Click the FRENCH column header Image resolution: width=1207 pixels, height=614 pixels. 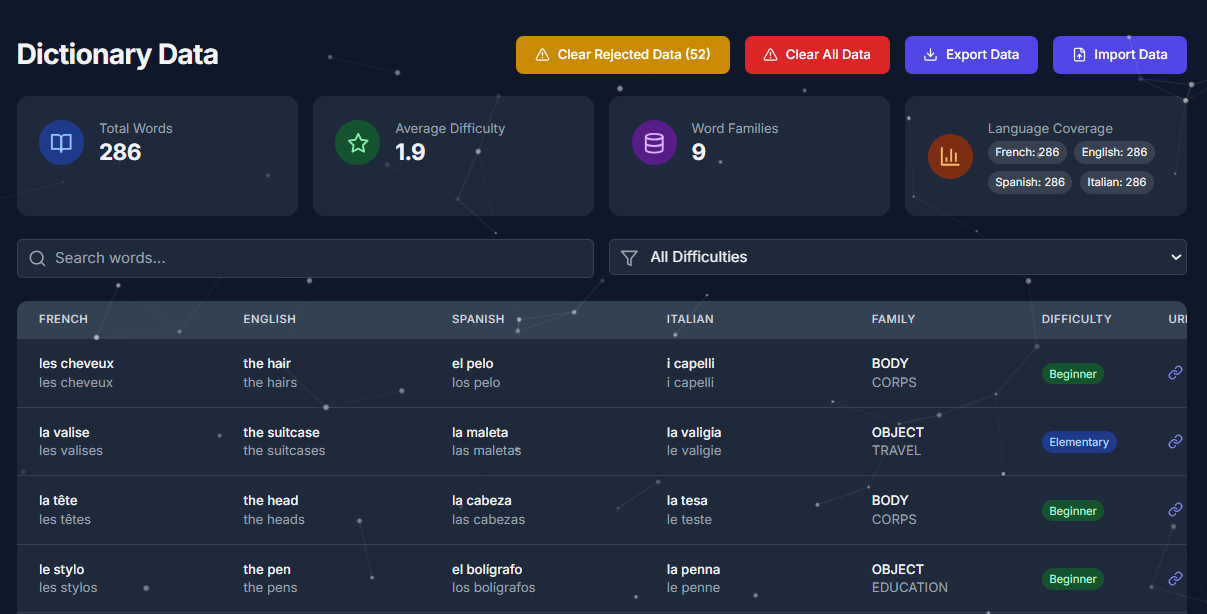64,319
